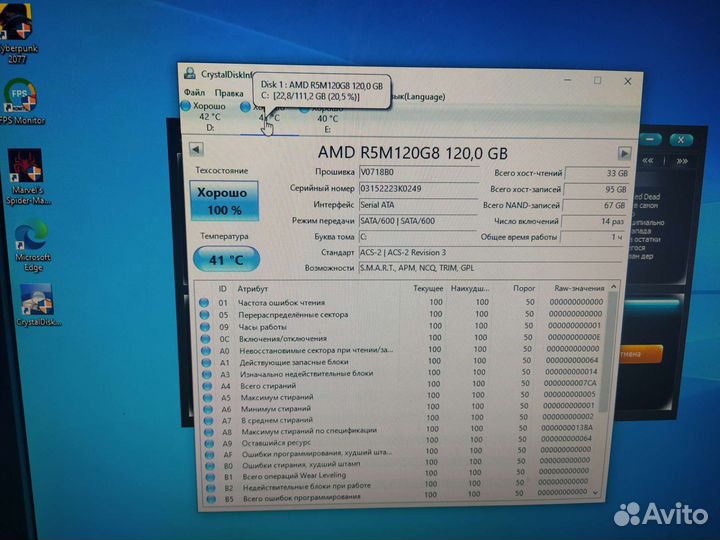Image resolution: width=720 pixels, height=540 pixels.
Task: Click the Serial ATA interface field
Action: (x=418, y=205)
